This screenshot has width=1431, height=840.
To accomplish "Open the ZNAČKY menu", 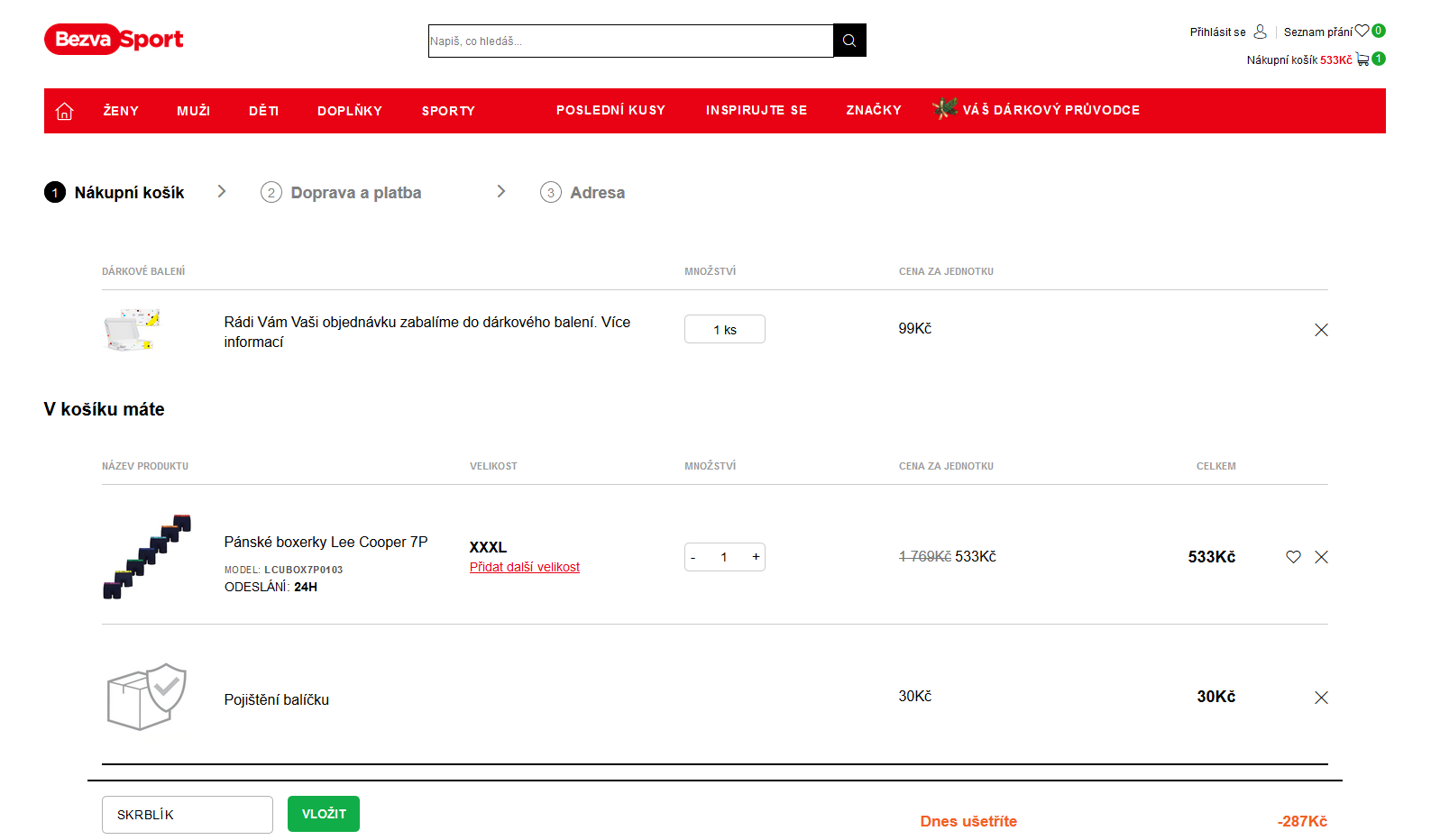I will (x=874, y=110).
